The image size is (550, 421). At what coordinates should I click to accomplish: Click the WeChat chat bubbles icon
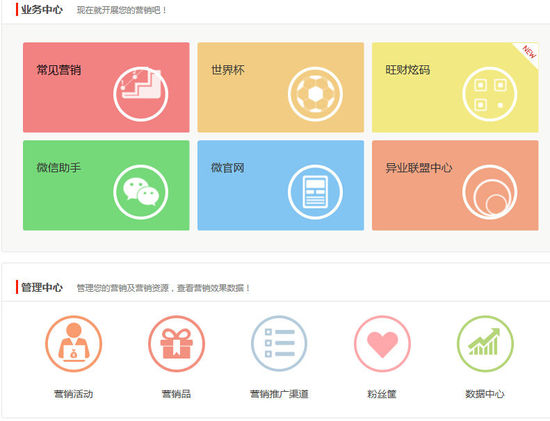141,192
